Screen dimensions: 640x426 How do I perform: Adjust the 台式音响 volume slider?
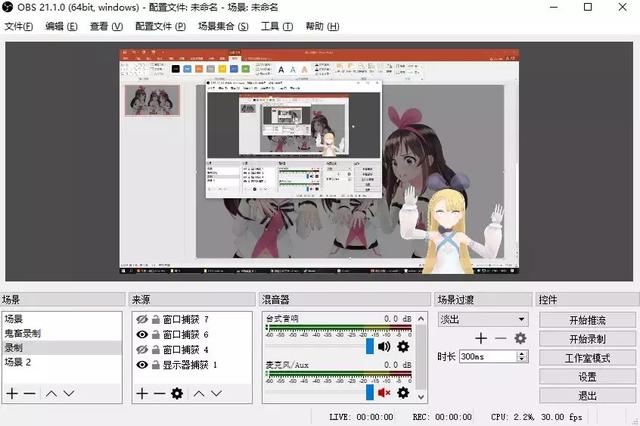[369, 346]
